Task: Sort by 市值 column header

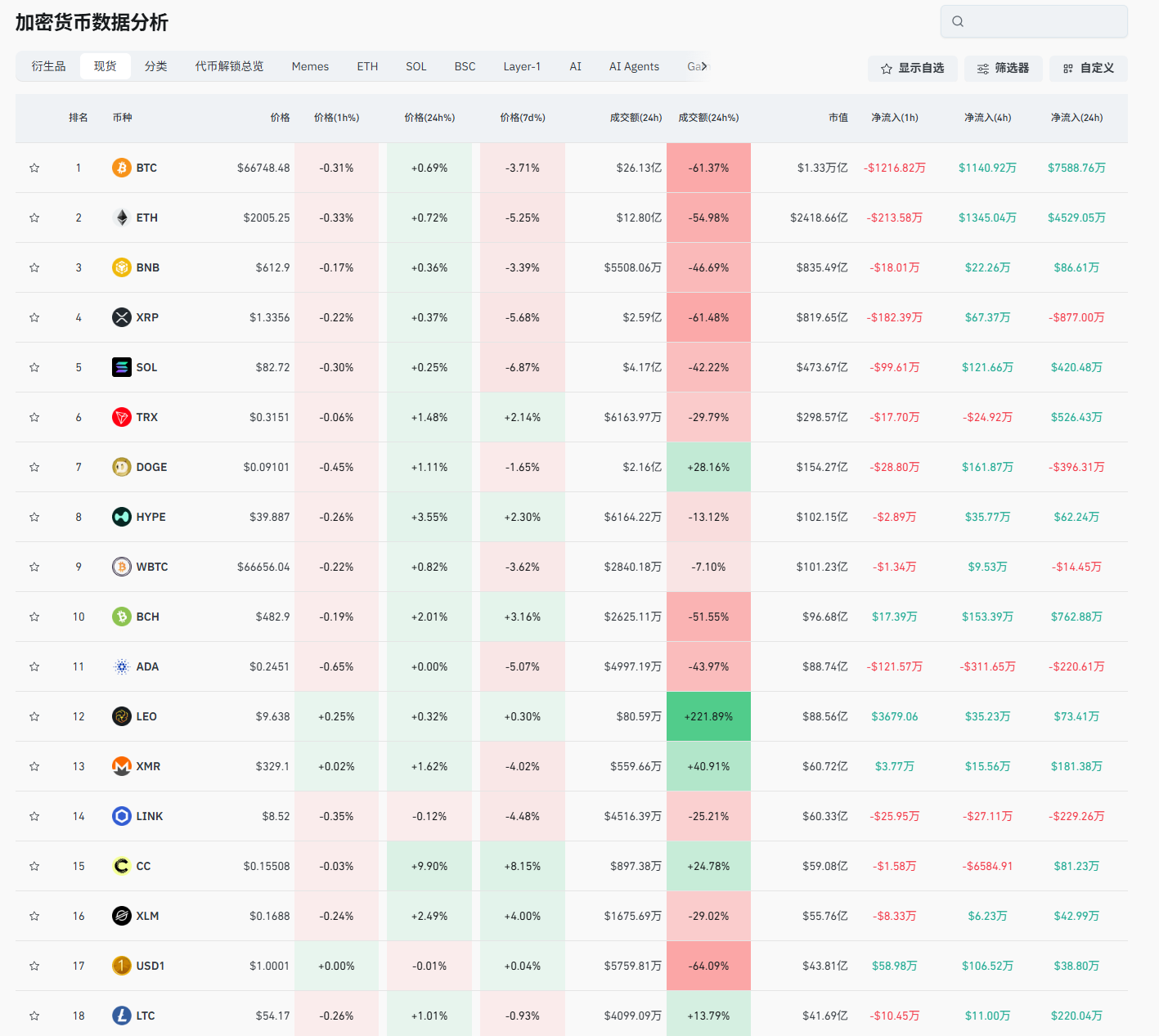Action: pyautogui.click(x=838, y=118)
